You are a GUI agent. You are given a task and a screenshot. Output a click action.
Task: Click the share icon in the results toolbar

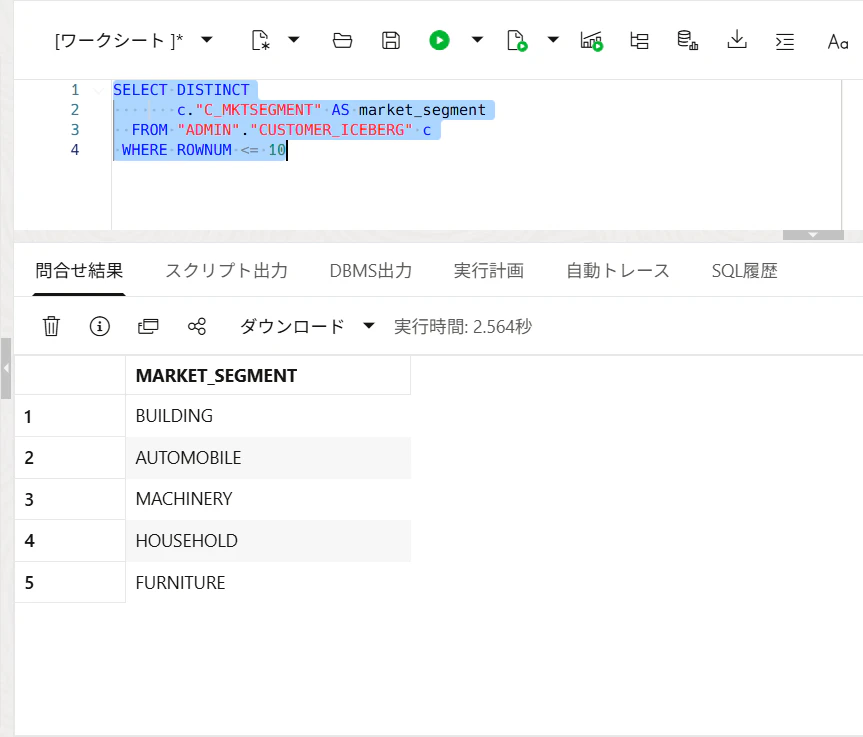coord(196,326)
